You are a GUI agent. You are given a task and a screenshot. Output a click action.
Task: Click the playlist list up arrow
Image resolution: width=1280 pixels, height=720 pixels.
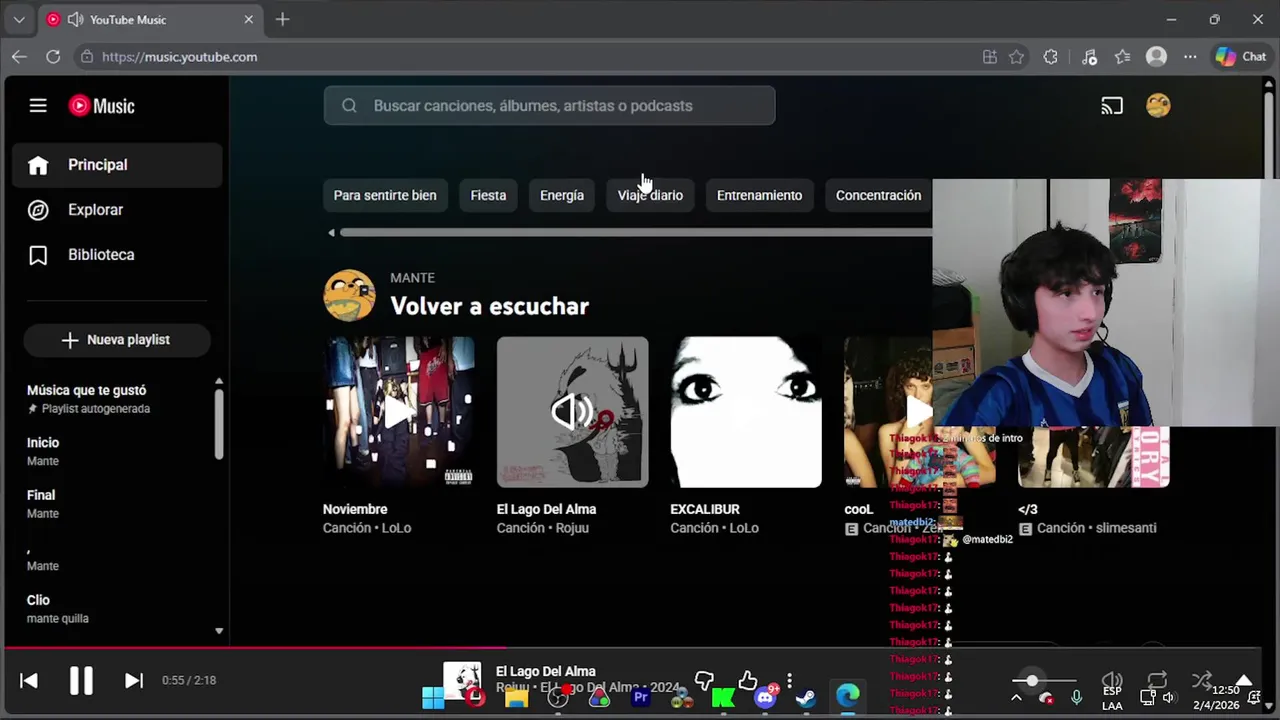coord(219,382)
